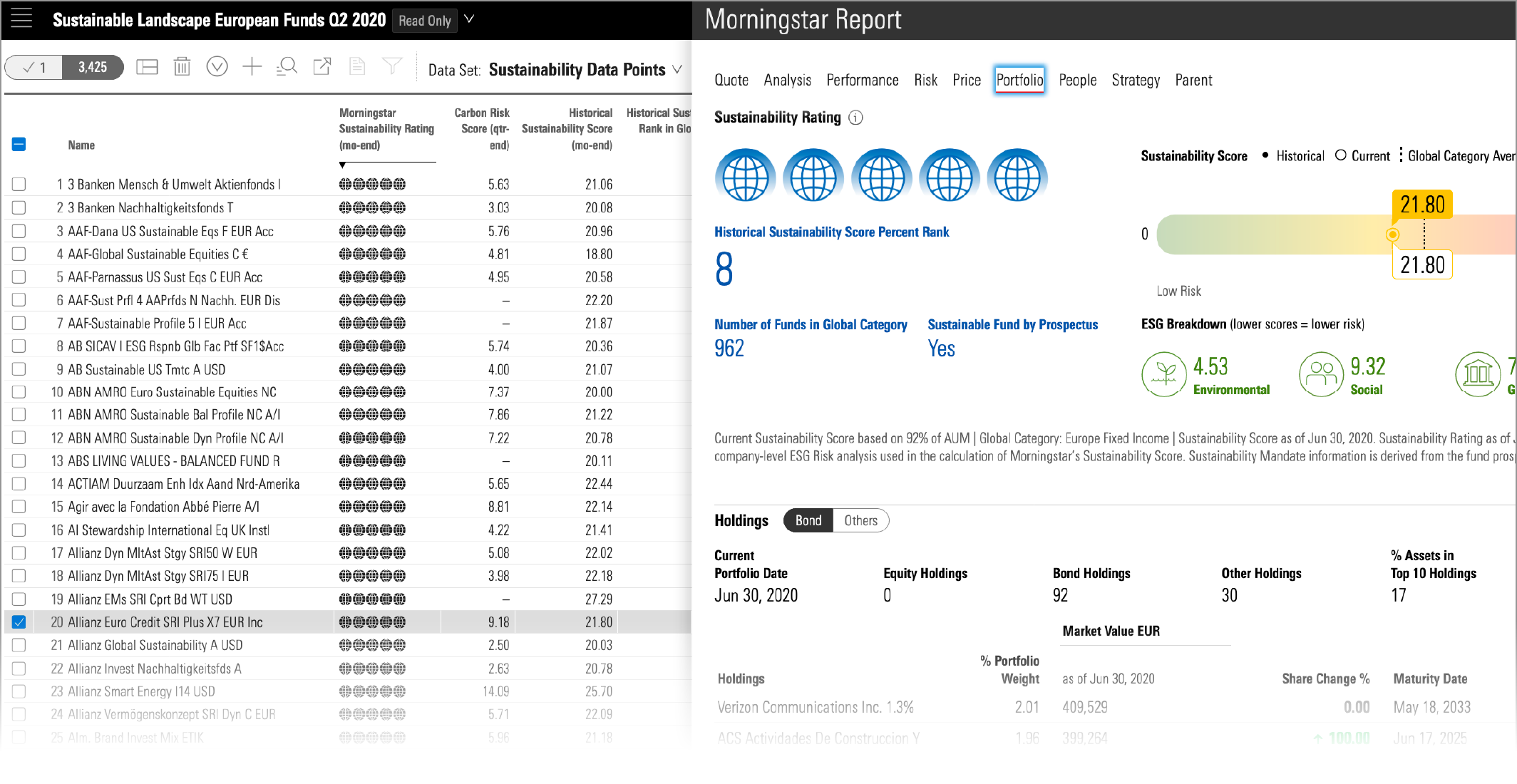Click the funnel filter icon
The width and height of the screenshot is (1517, 784).
(x=392, y=67)
